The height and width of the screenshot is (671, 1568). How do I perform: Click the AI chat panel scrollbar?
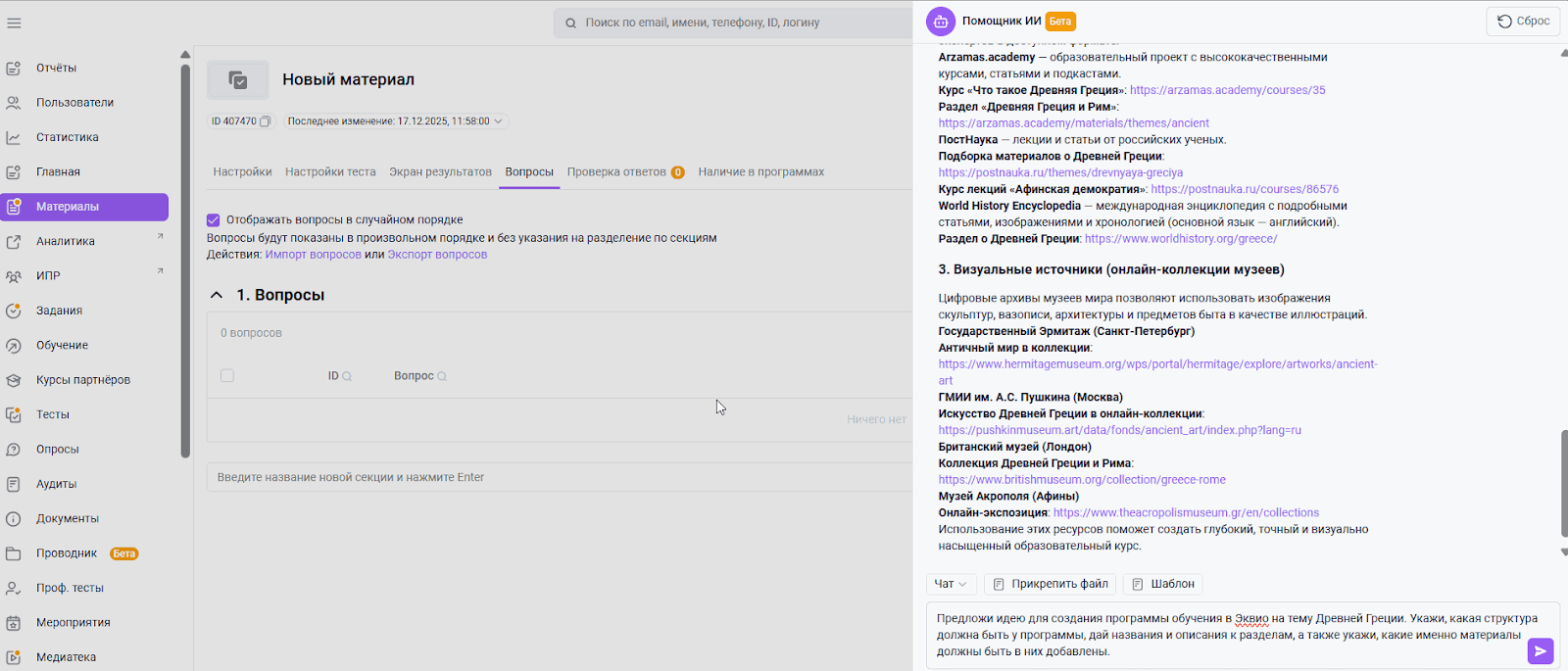(1563, 483)
